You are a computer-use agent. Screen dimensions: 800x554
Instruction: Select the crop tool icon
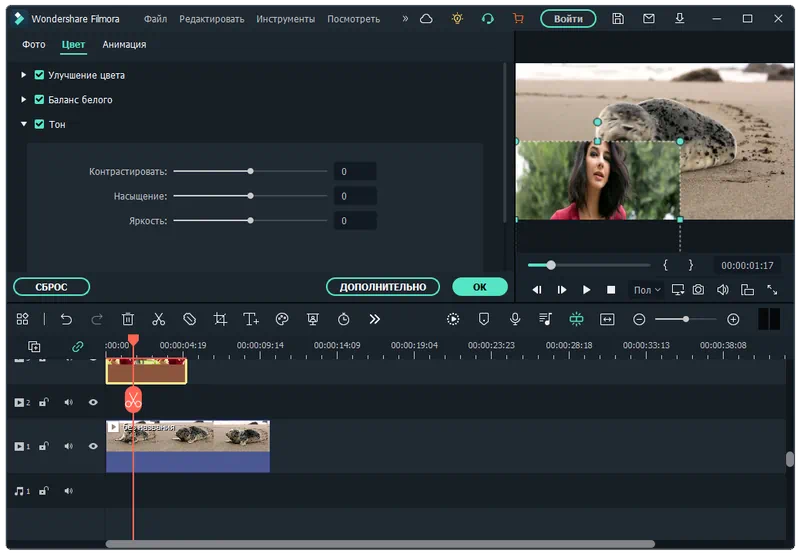220,319
